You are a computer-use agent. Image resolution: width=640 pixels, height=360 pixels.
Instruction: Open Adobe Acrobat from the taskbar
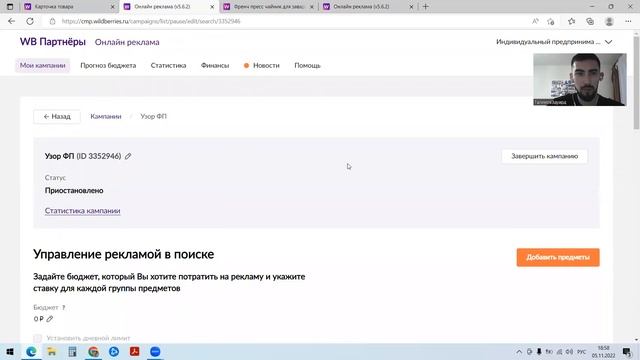(135, 351)
